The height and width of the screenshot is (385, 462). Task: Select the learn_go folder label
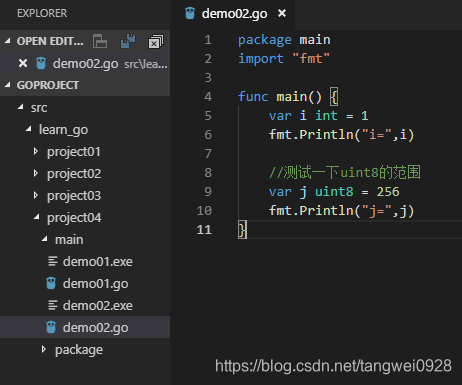click(x=63, y=130)
